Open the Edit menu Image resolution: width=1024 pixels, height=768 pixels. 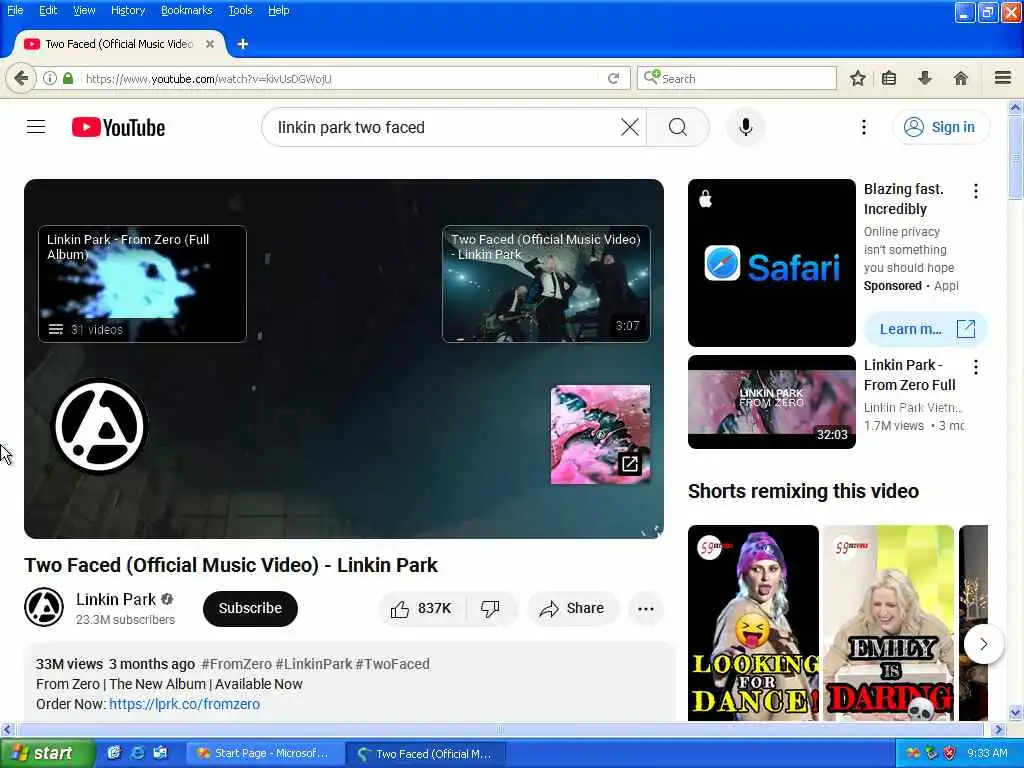pyautogui.click(x=48, y=10)
